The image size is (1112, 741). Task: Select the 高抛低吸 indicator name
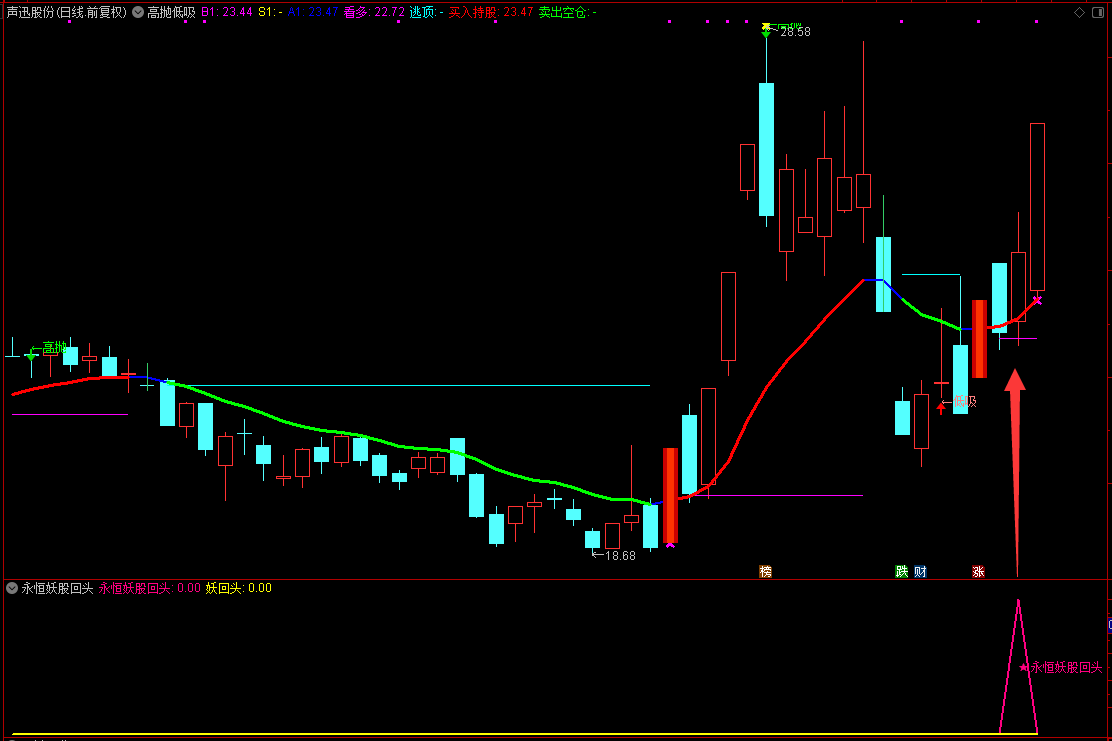[171, 13]
